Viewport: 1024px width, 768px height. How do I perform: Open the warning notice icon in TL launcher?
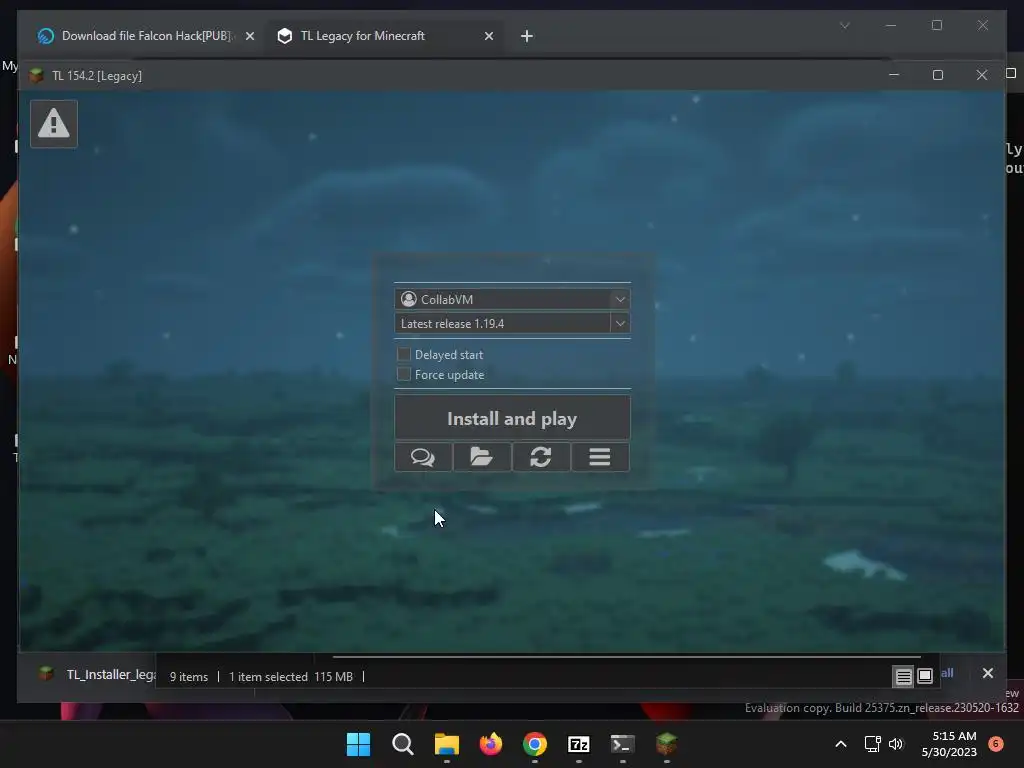click(x=54, y=123)
